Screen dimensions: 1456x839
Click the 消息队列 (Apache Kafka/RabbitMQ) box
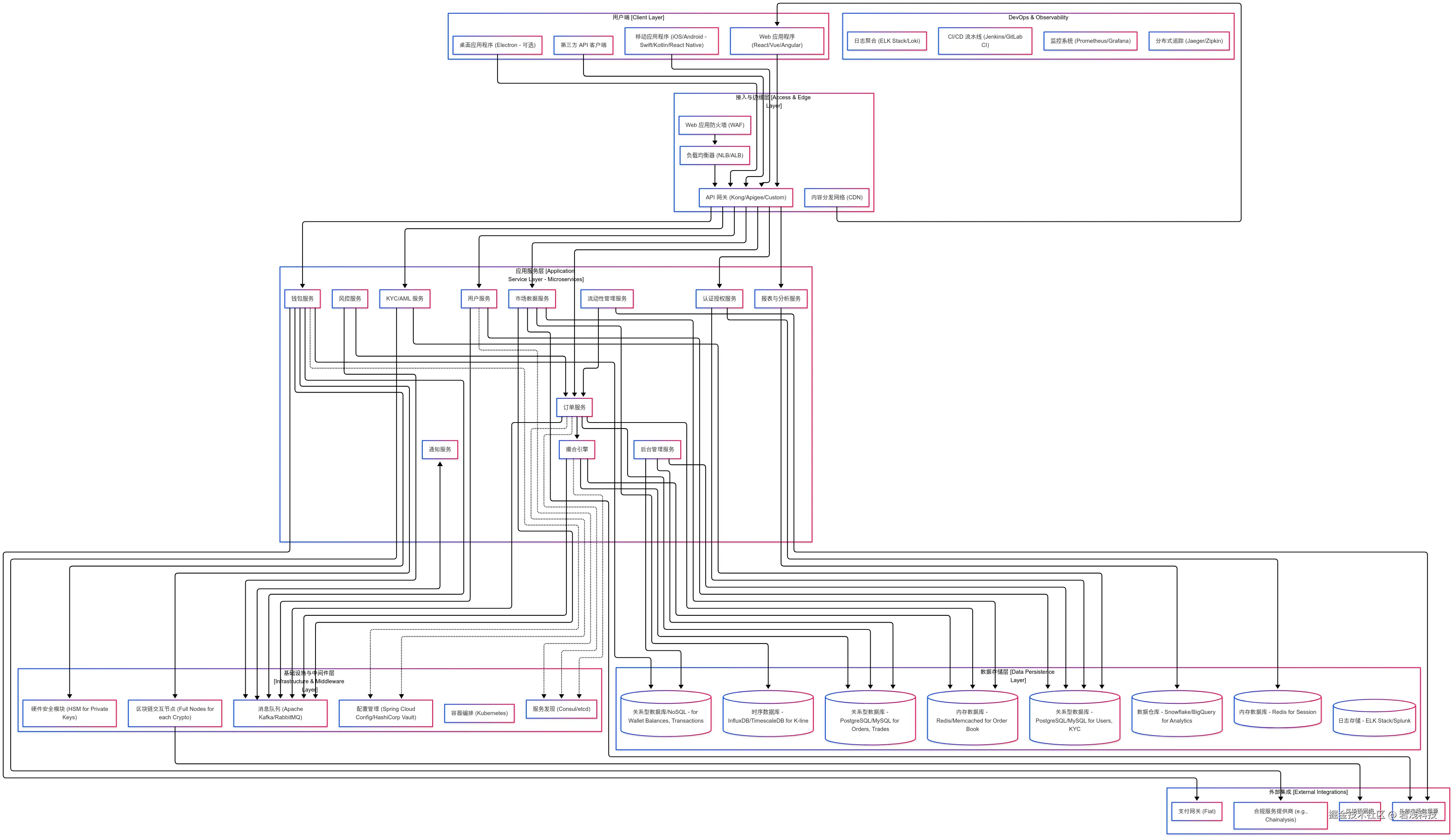point(280,714)
